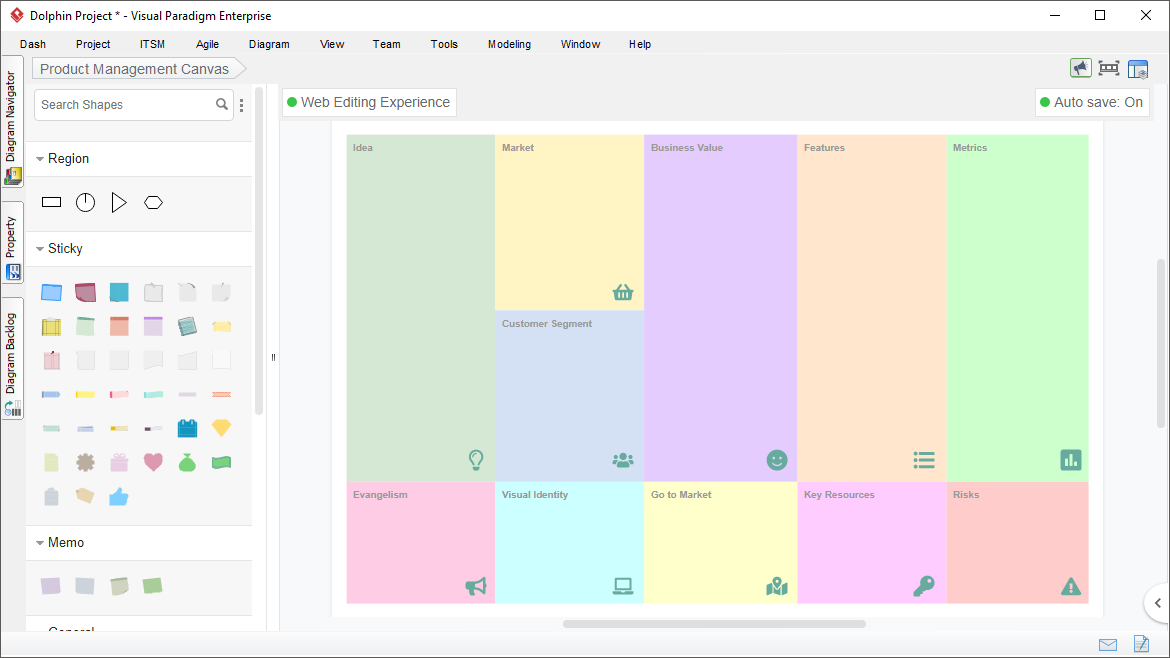Pick the blue calendar sticky shape
The height and width of the screenshot is (658, 1170).
187,428
